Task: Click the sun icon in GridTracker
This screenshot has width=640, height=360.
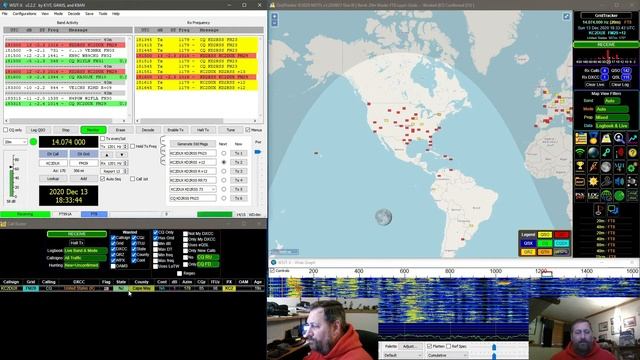Action: pos(593,181)
